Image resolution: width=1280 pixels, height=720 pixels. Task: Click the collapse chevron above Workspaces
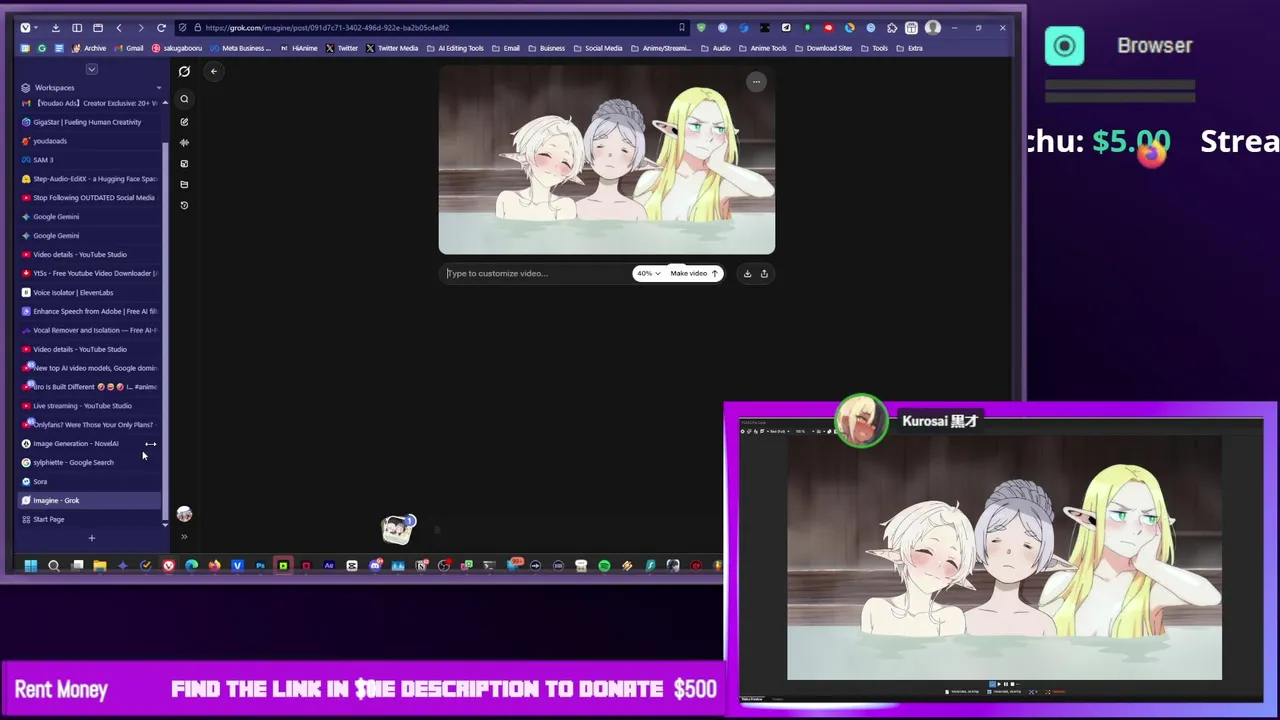(91, 69)
